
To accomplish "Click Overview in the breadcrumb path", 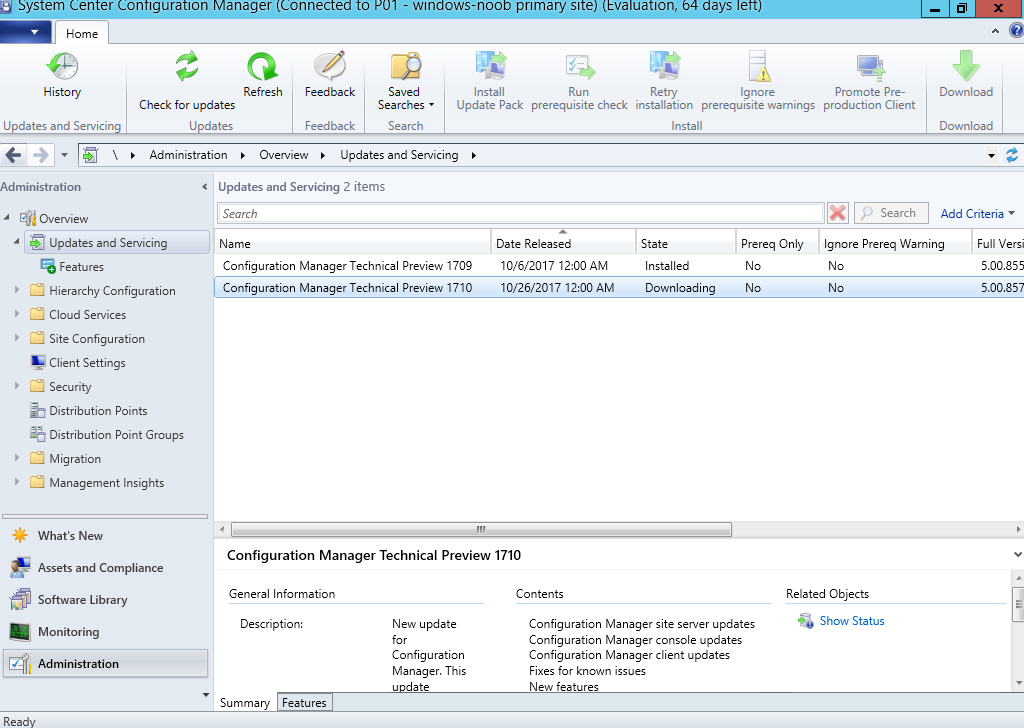I will coord(283,155).
